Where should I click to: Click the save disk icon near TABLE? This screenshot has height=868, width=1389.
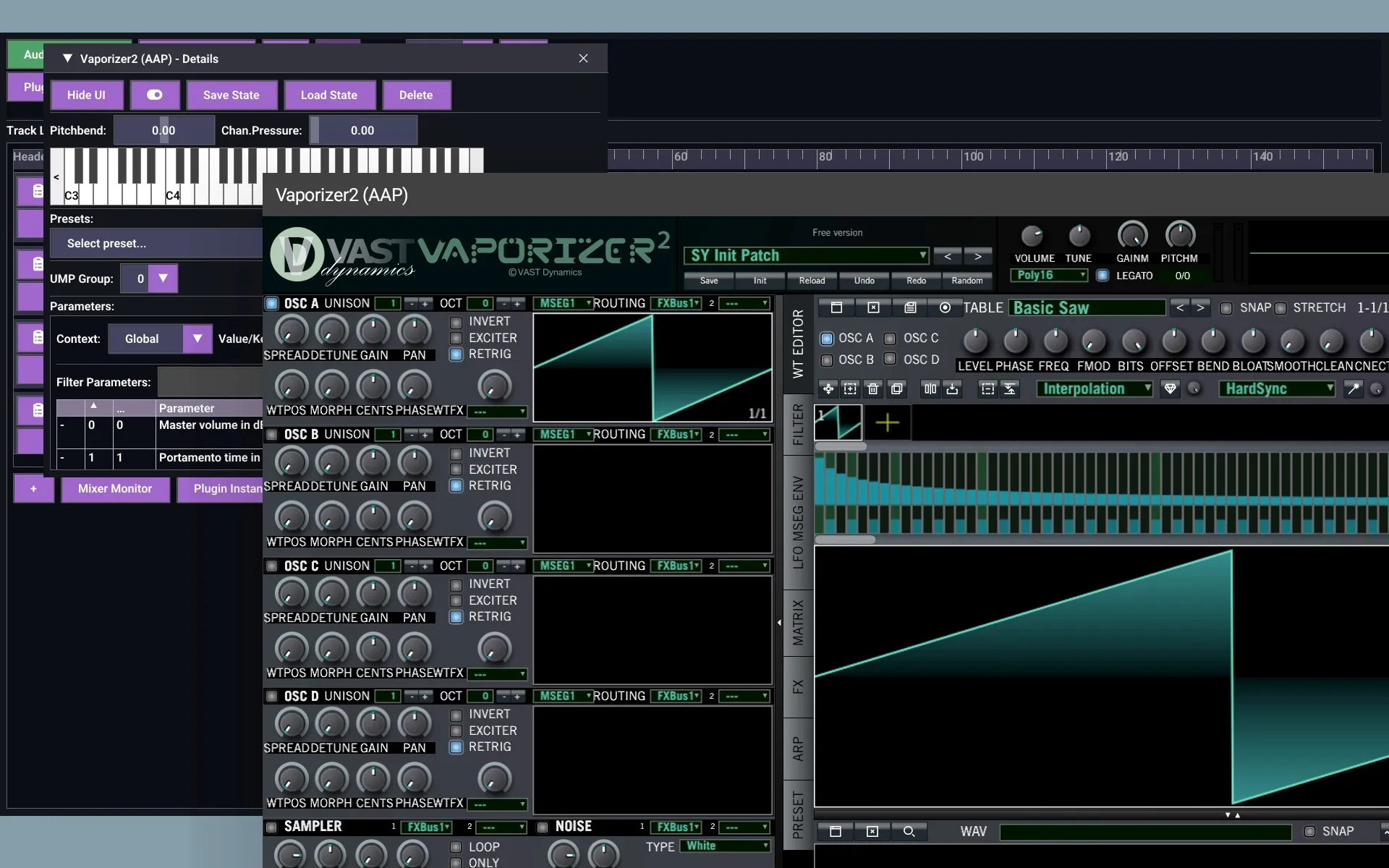(x=910, y=308)
